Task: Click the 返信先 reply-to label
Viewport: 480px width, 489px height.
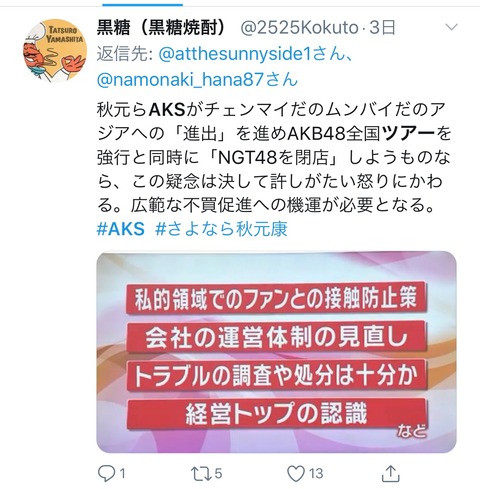Action: (x=125, y=54)
